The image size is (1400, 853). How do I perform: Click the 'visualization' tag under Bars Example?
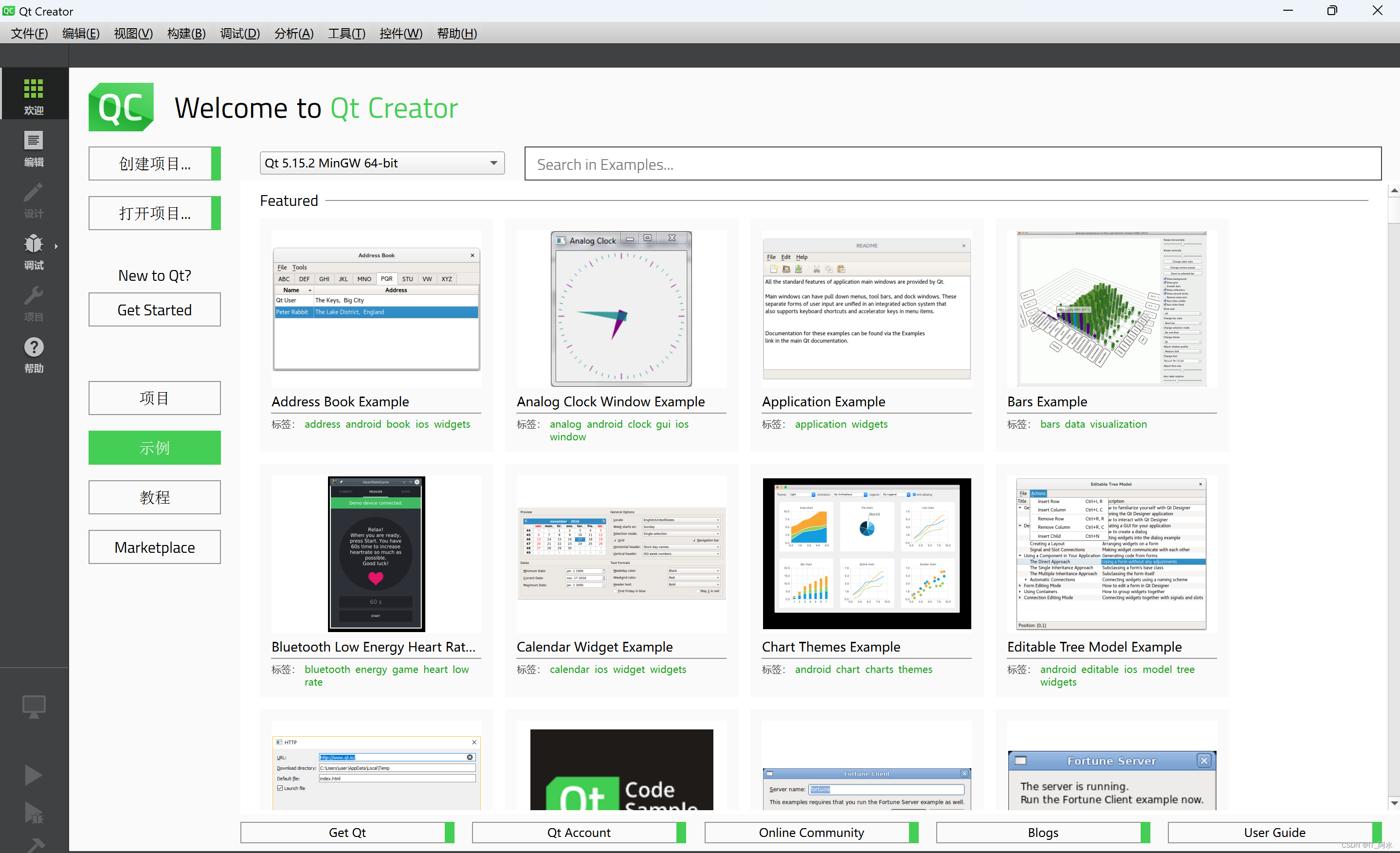click(1118, 424)
